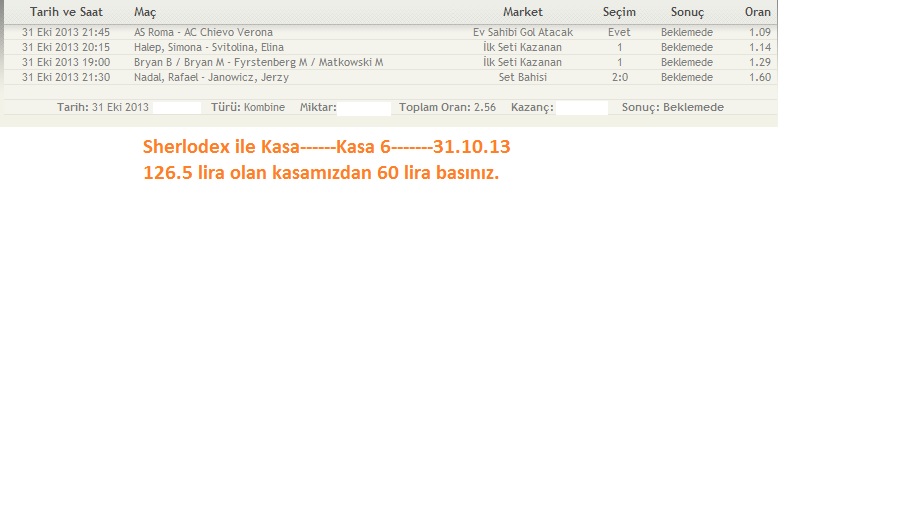Click the 'Sonuç' column header
The width and height of the screenshot is (924, 523).
[687, 12]
